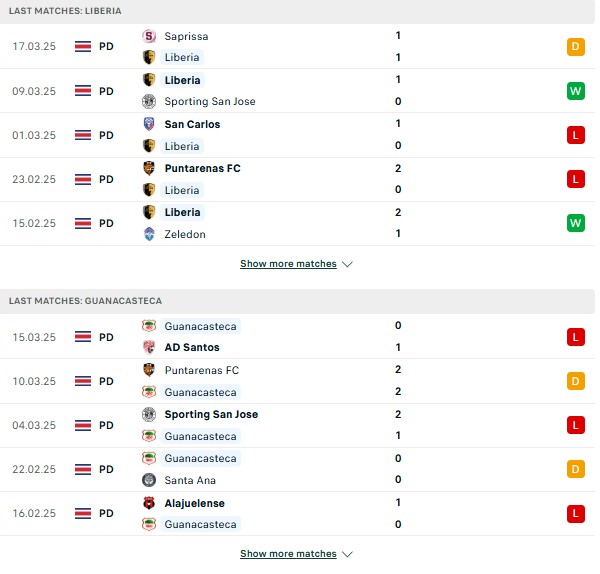
Task: Open the Puntarenas FC link on 10.03.25
Action: [202, 370]
